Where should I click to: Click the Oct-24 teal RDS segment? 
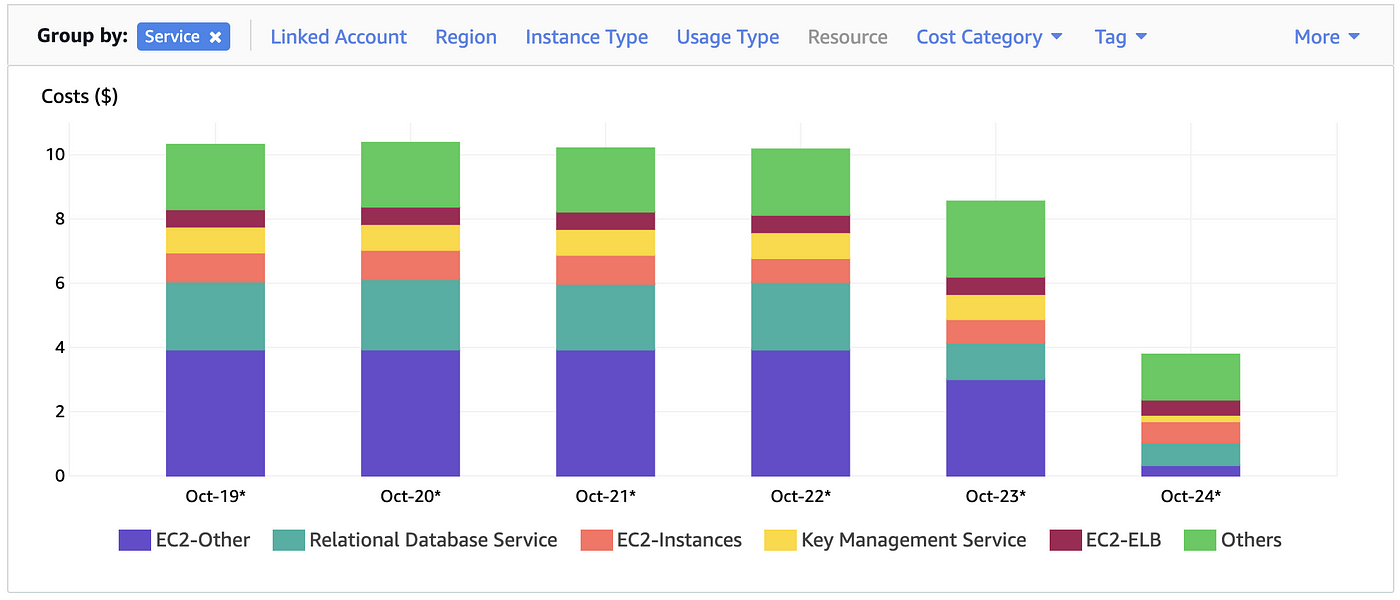pos(1191,455)
